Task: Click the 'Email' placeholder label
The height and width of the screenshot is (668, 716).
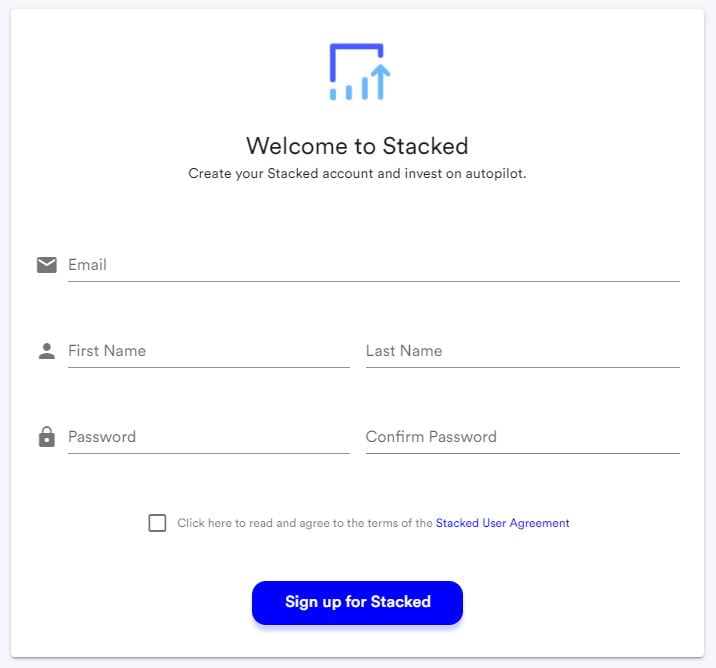Action: [x=87, y=265]
